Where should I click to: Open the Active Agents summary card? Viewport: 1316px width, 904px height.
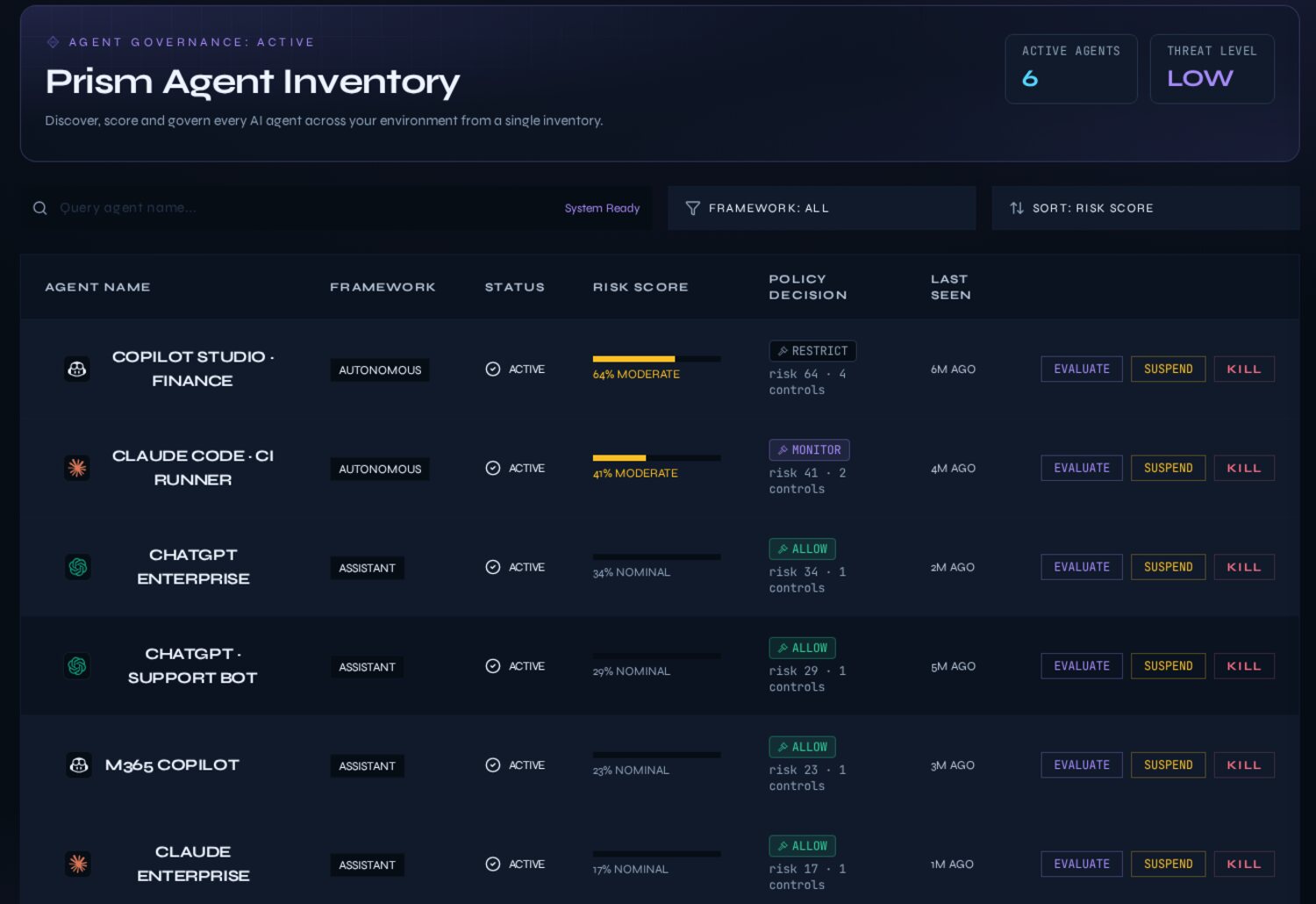pyautogui.click(x=1071, y=68)
